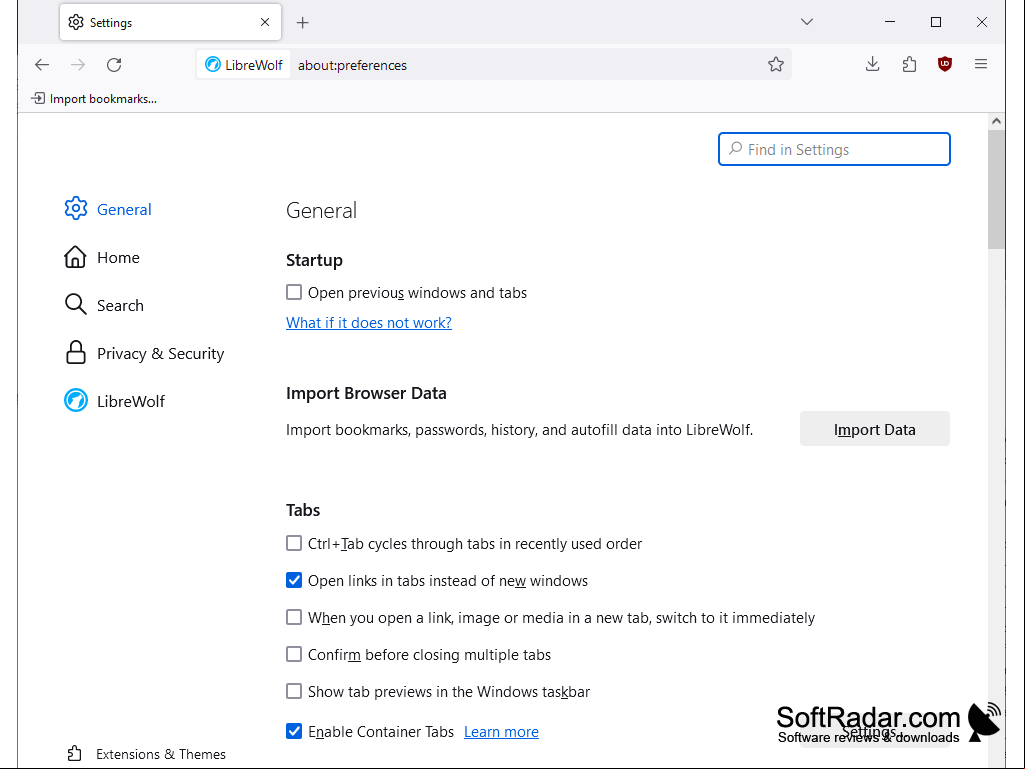The width and height of the screenshot is (1025, 769).
Task: Select the General category in sidebar
Action: pos(108,209)
